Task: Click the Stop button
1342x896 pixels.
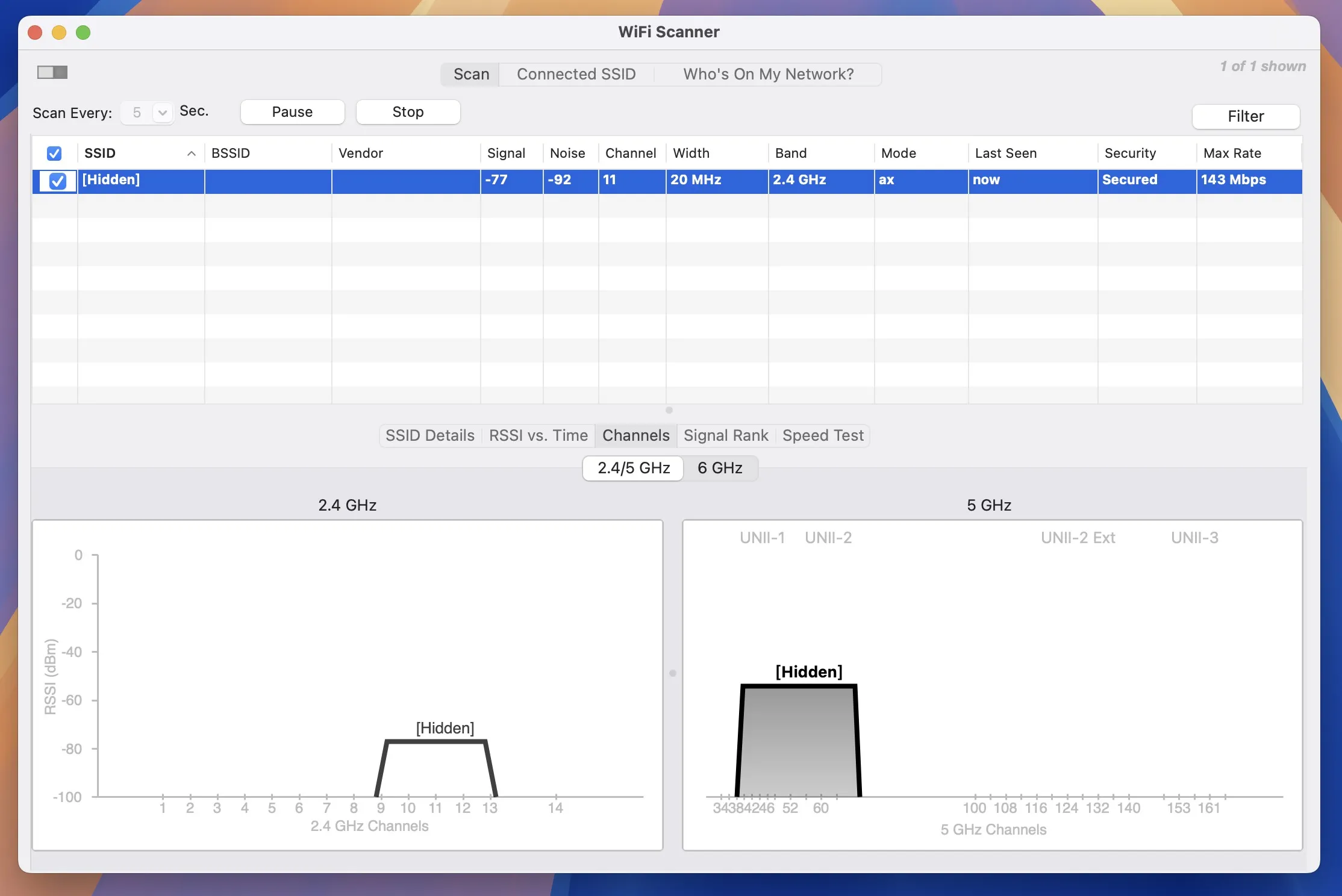Action: pyautogui.click(x=408, y=112)
